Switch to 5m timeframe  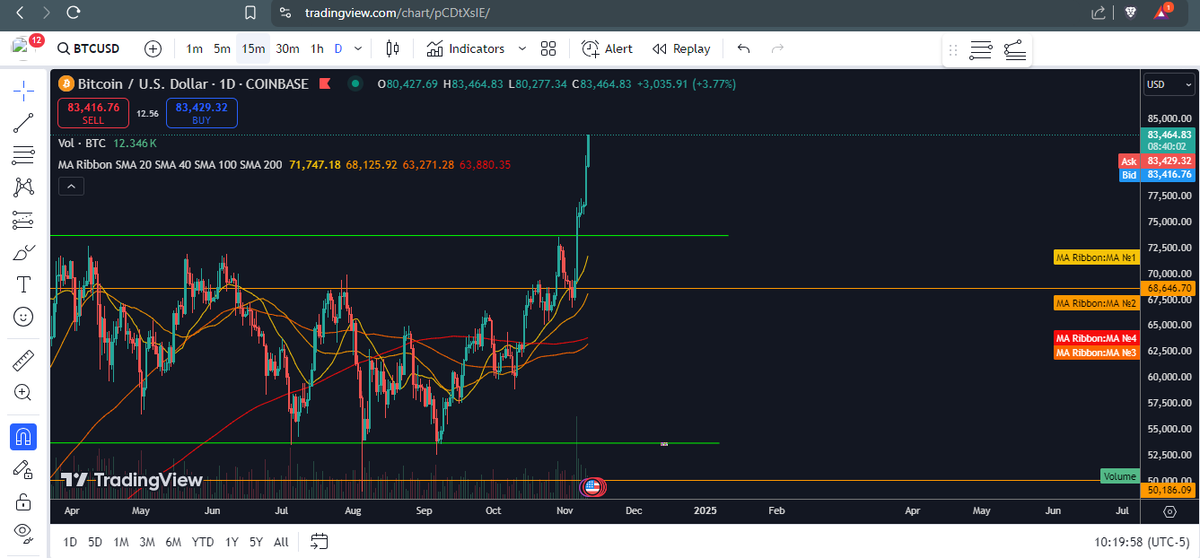click(x=222, y=48)
